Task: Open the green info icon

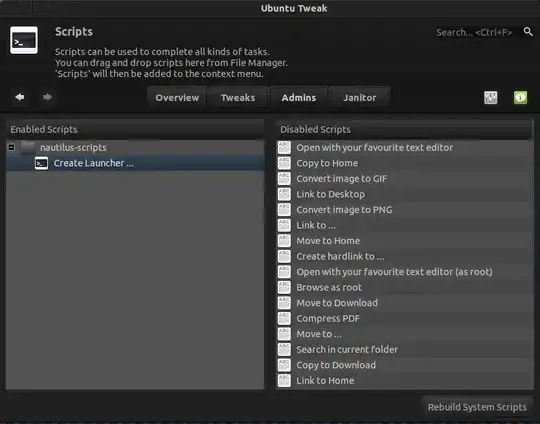Action: click(520, 97)
